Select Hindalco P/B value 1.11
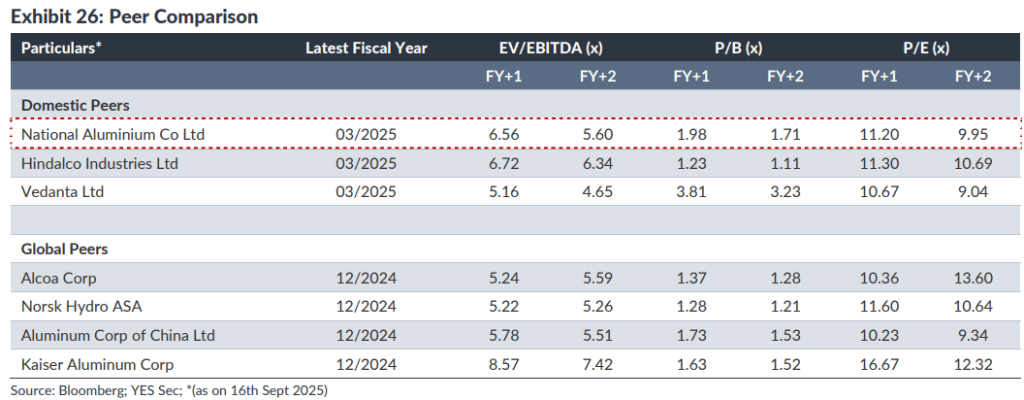This screenshot has width=1024, height=400. point(785,163)
